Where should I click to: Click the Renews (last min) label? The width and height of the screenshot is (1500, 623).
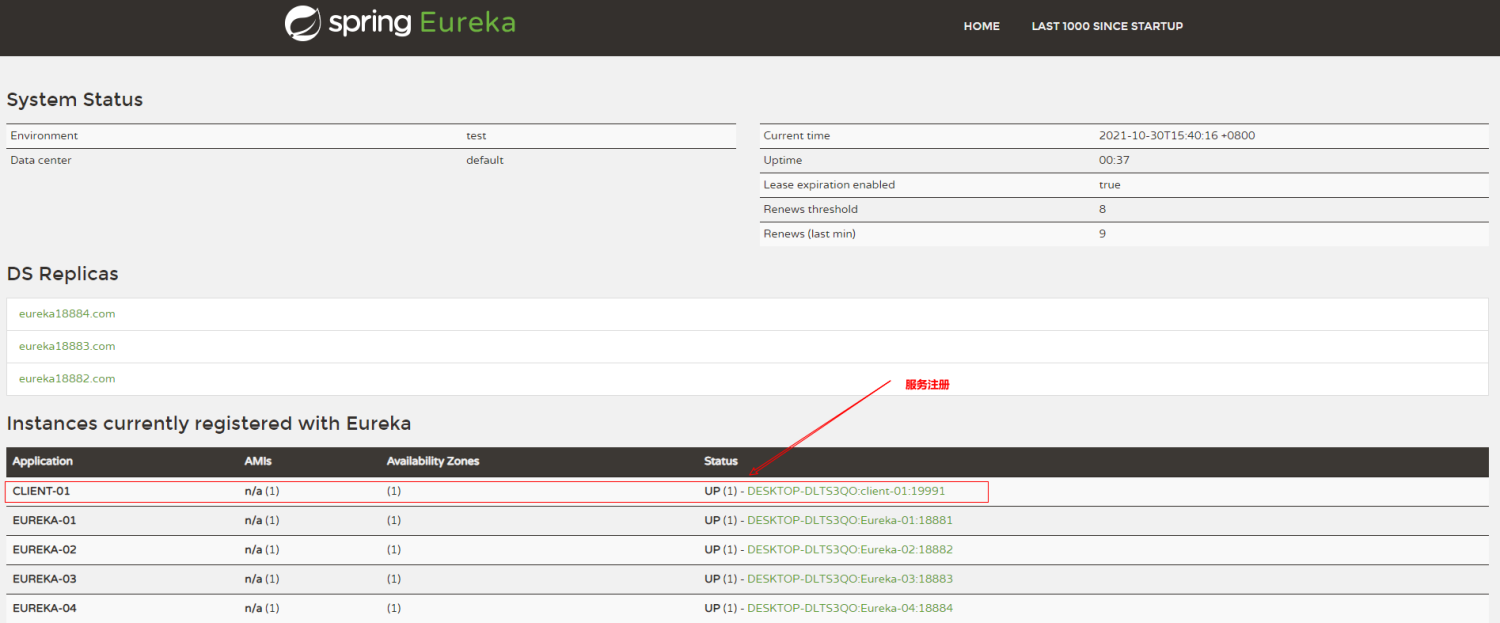[x=810, y=234]
